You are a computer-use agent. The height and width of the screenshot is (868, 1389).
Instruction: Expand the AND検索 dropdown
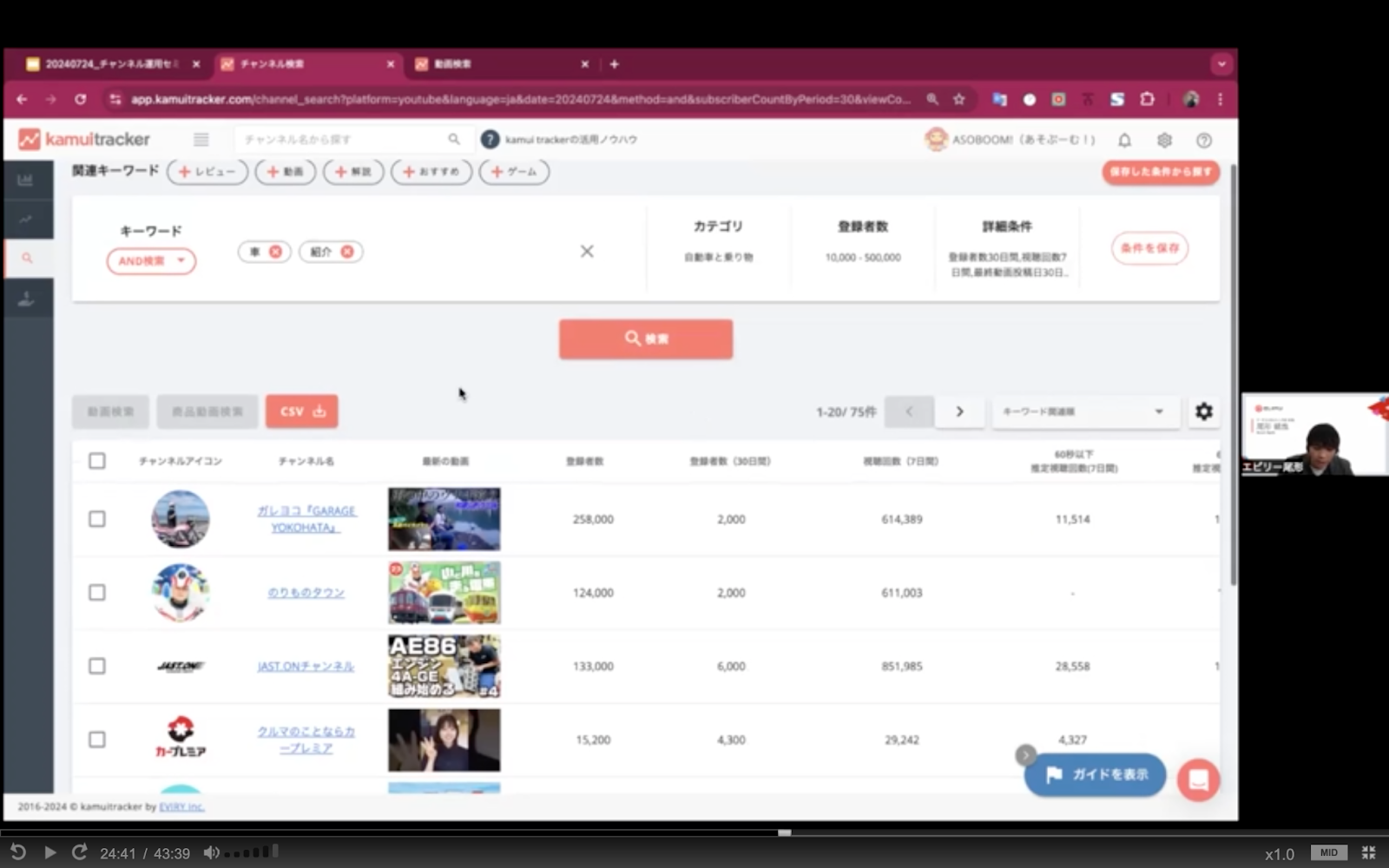[x=151, y=261]
